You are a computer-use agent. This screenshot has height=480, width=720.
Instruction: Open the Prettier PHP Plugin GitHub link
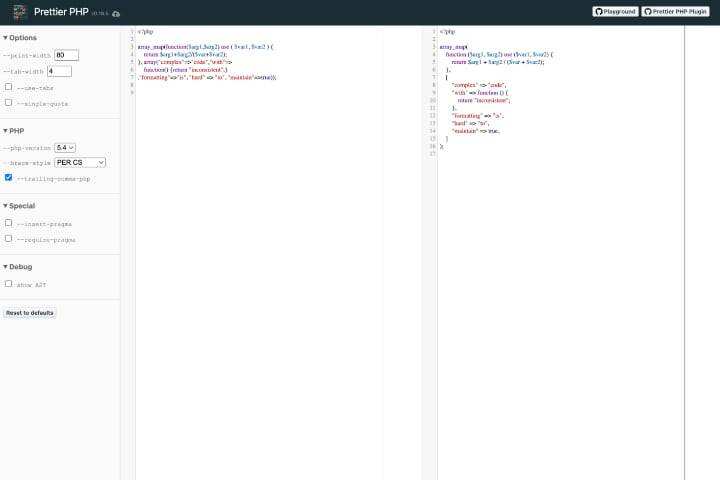(675, 12)
